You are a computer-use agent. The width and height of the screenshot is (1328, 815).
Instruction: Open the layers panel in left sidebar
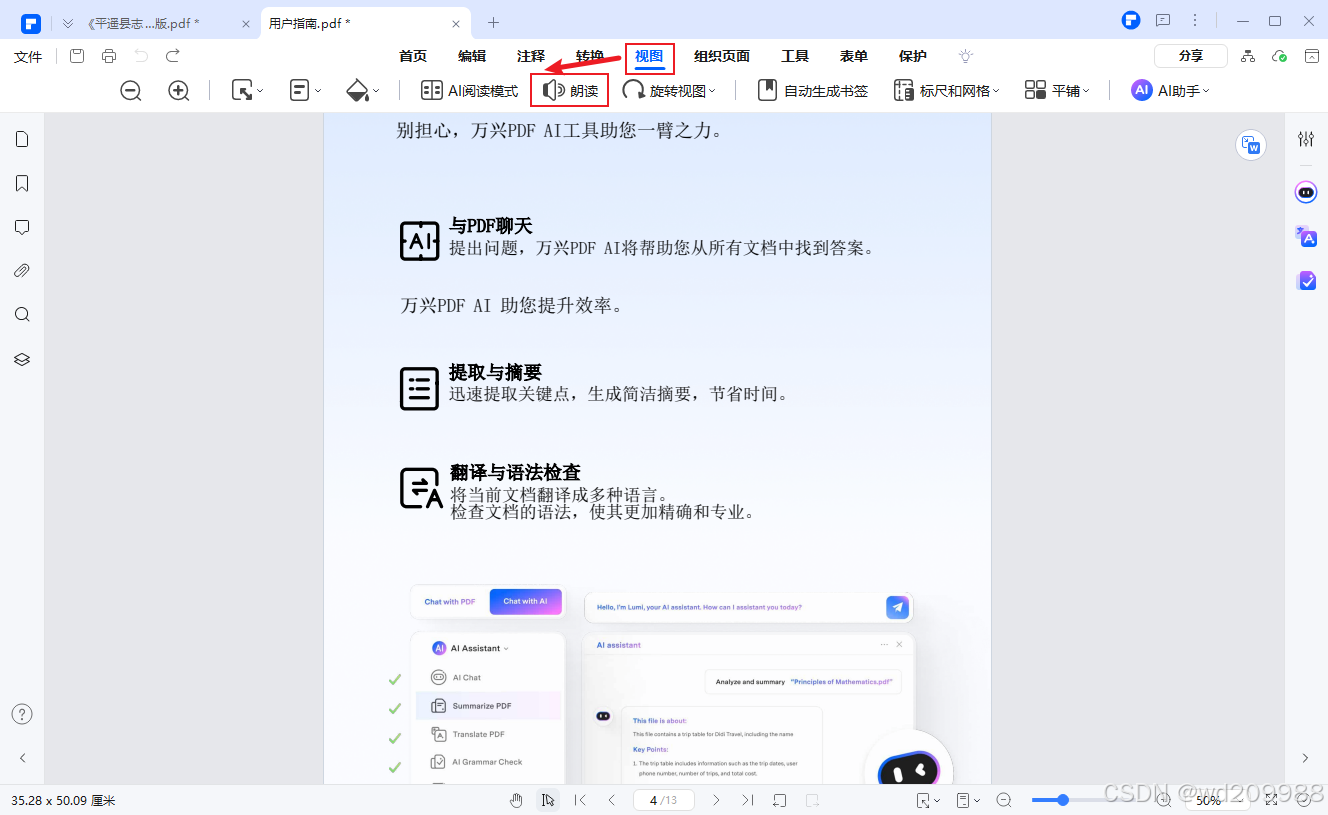click(22, 359)
